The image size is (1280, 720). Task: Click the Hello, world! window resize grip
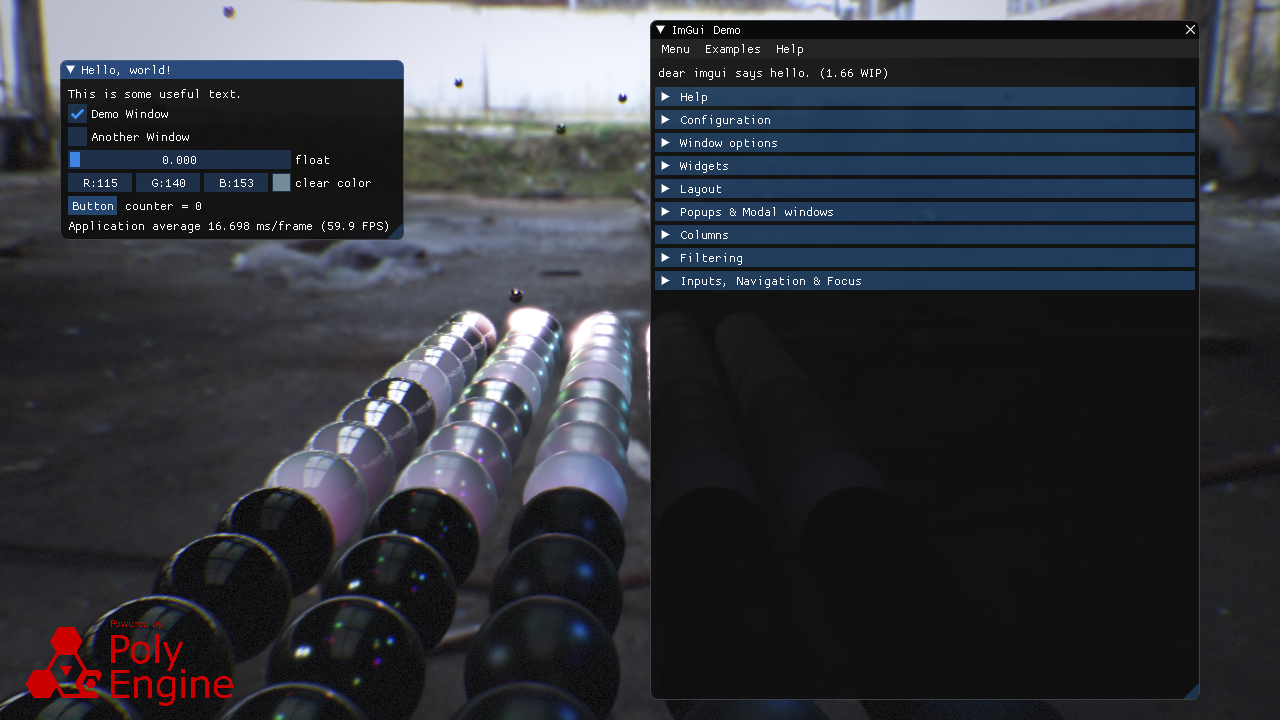click(396, 232)
